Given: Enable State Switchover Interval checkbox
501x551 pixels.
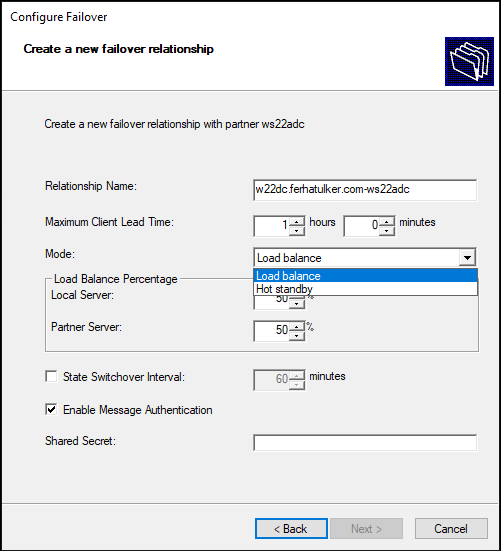Looking at the screenshot, I should click(x=51, y=376).
